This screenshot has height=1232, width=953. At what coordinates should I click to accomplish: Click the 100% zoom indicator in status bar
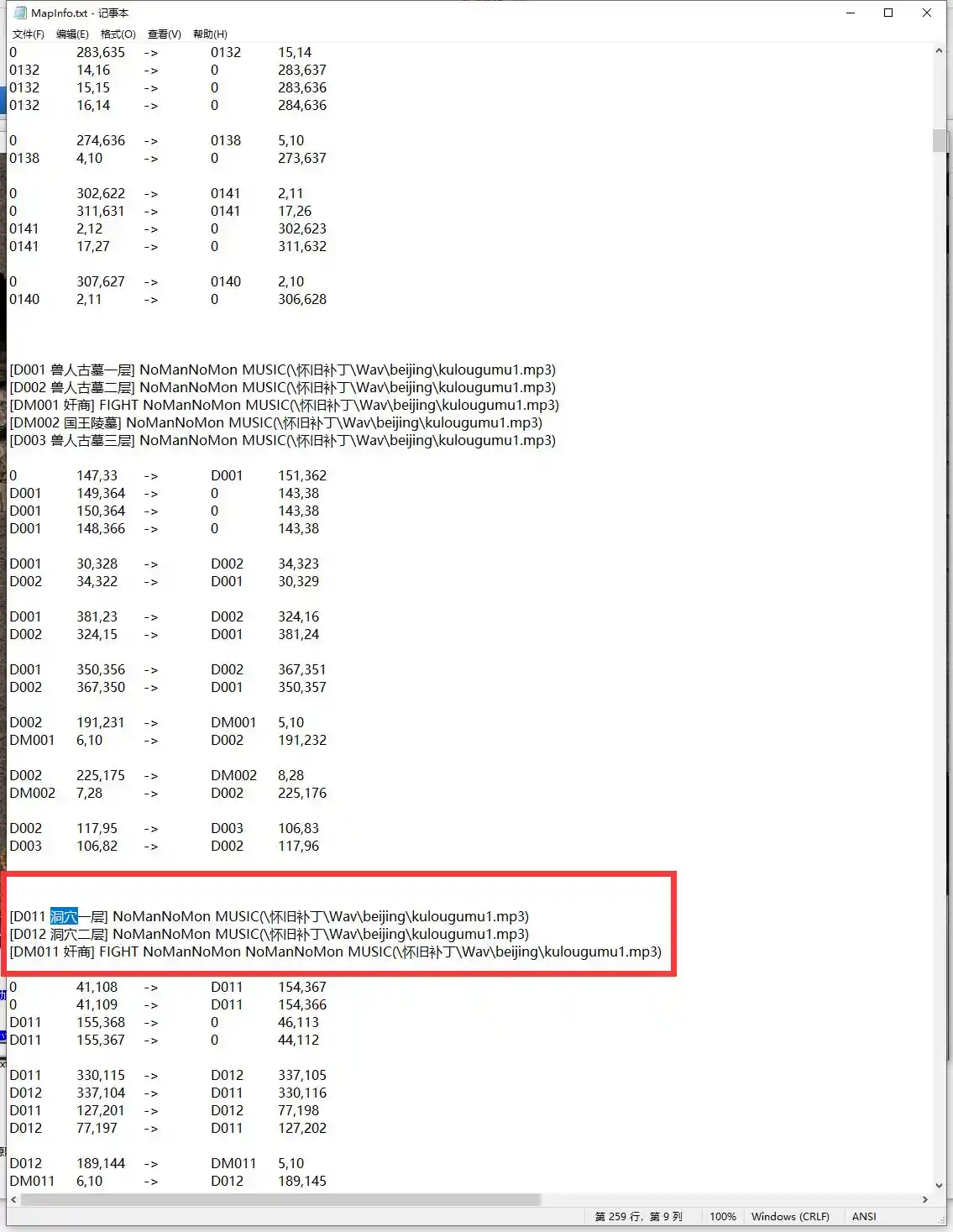723,1216
